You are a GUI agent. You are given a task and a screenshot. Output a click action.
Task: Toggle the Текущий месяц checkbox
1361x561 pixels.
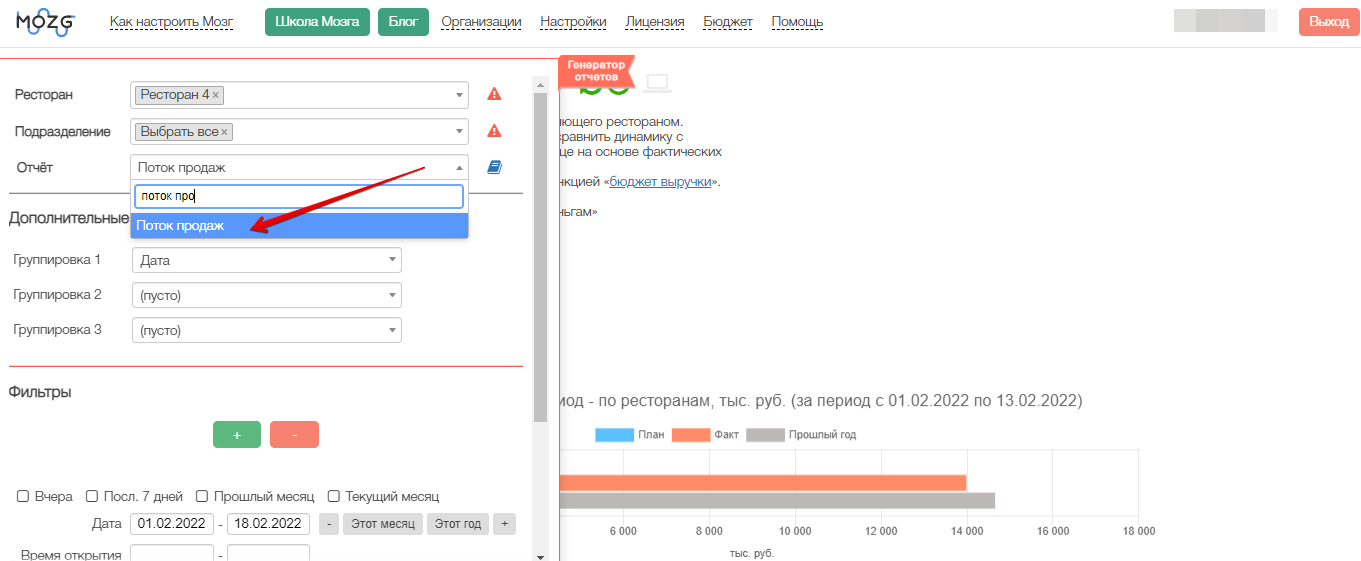pos(335,496)
